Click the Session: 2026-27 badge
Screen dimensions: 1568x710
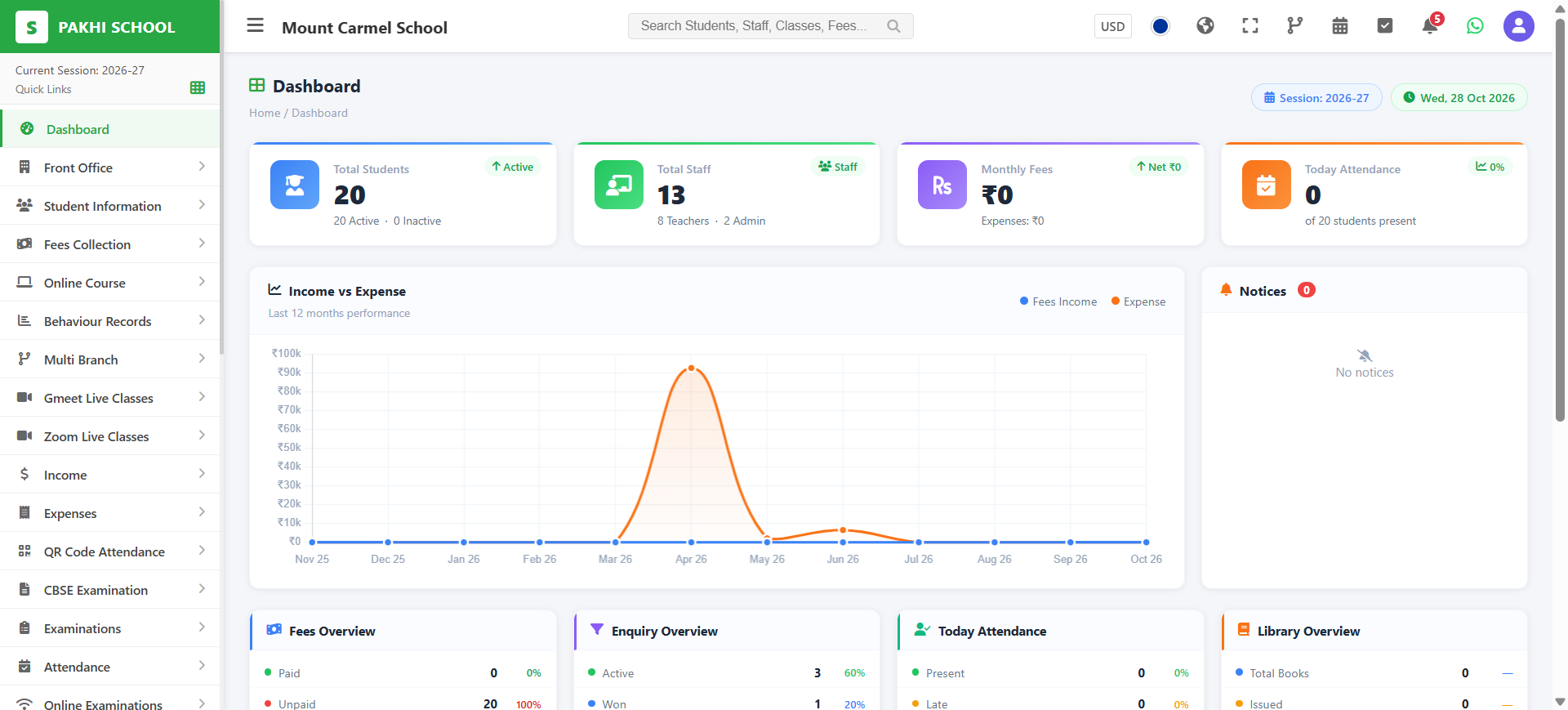pyautogui.click(x=1316, y=98)
